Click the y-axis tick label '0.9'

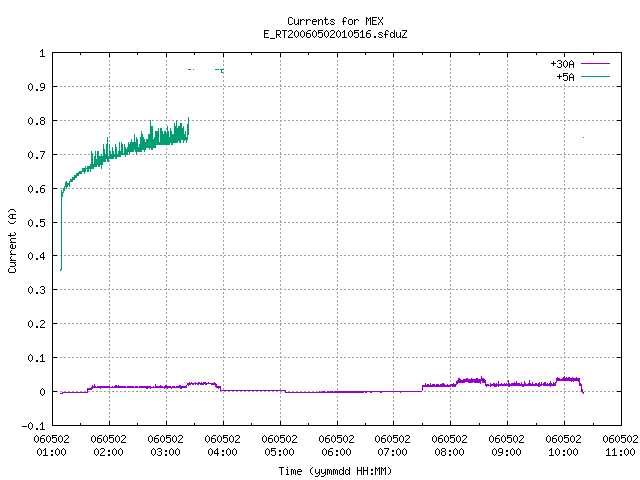[x=36, y=87]
